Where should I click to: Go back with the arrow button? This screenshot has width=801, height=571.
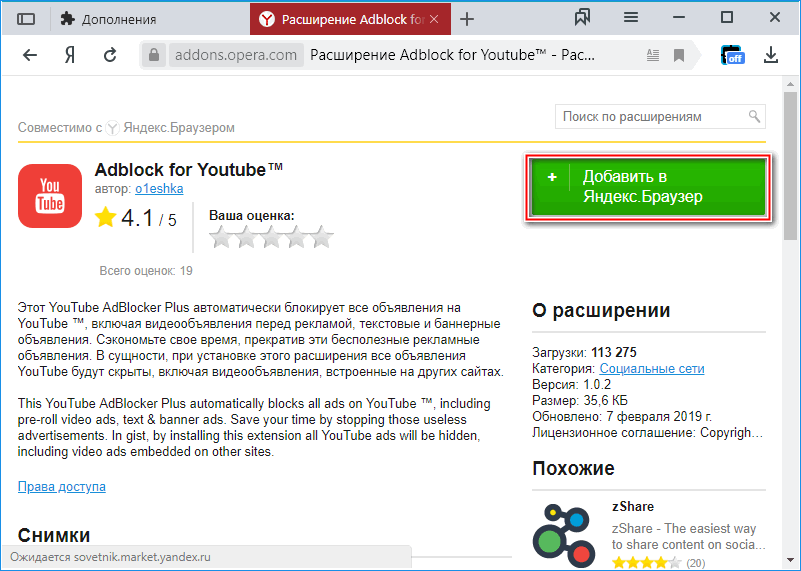click(x=30, y=55)
